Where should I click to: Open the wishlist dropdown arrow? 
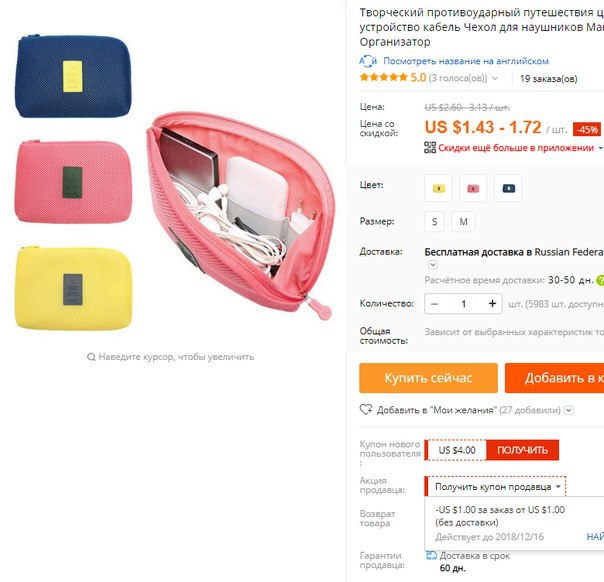point(569,410)
